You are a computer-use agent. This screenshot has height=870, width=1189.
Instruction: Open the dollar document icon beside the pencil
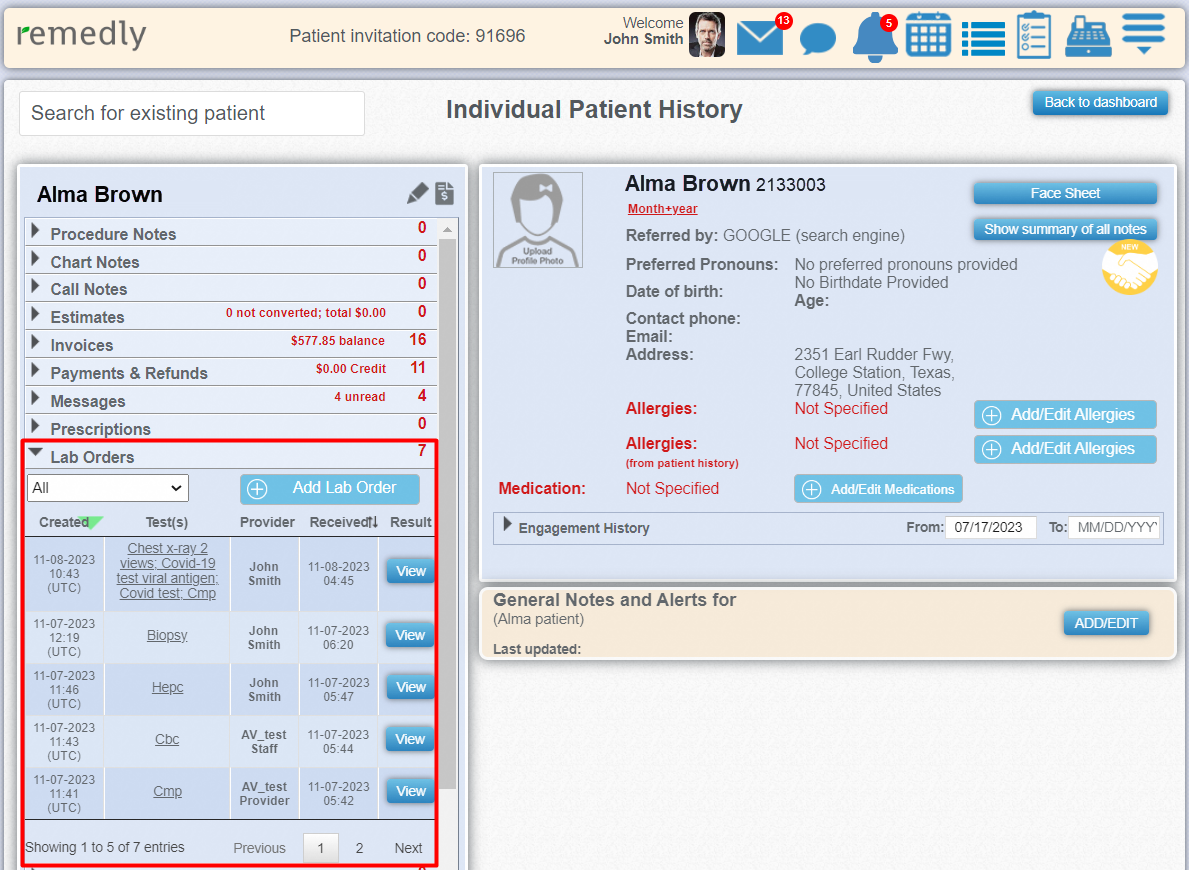pyautogui.click(x=444, y=193)
